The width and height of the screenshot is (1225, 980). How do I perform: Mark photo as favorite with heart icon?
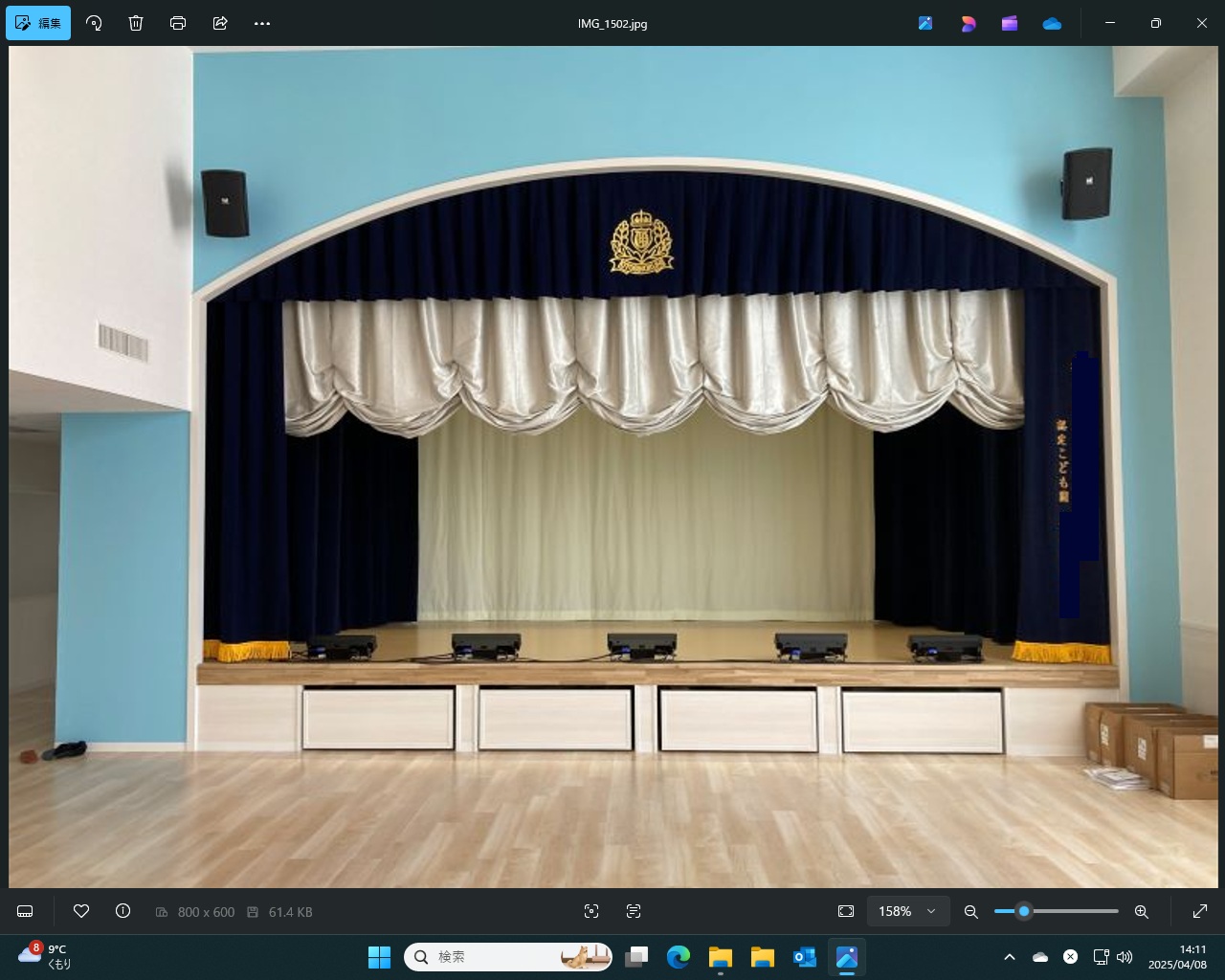pos(81,912)
